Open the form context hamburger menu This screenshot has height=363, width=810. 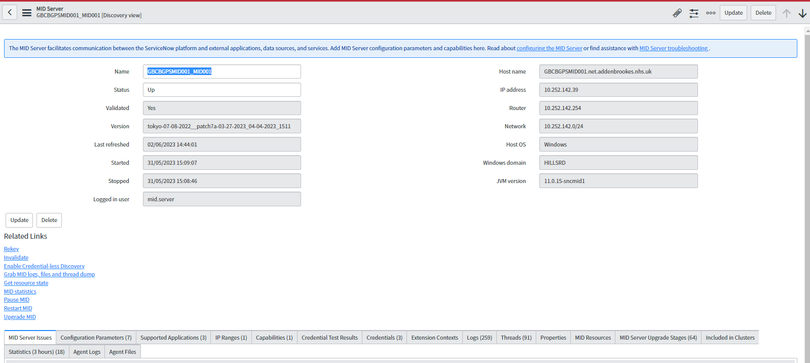(x=26, y=13)
